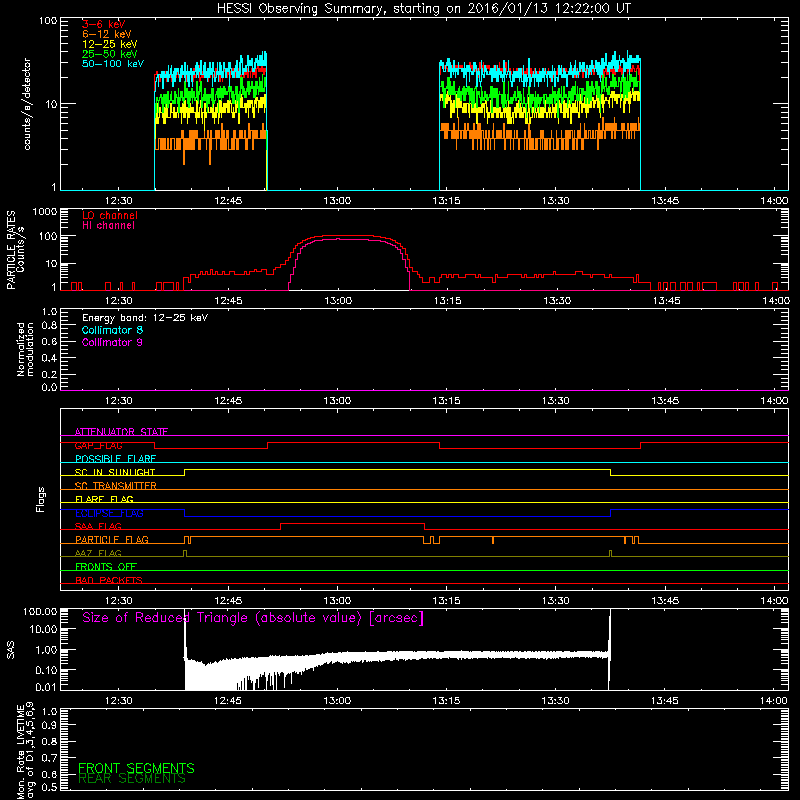The image size is (800, 800).
Task: Select the 'Collimator 8' label
Action: [112, 330]
